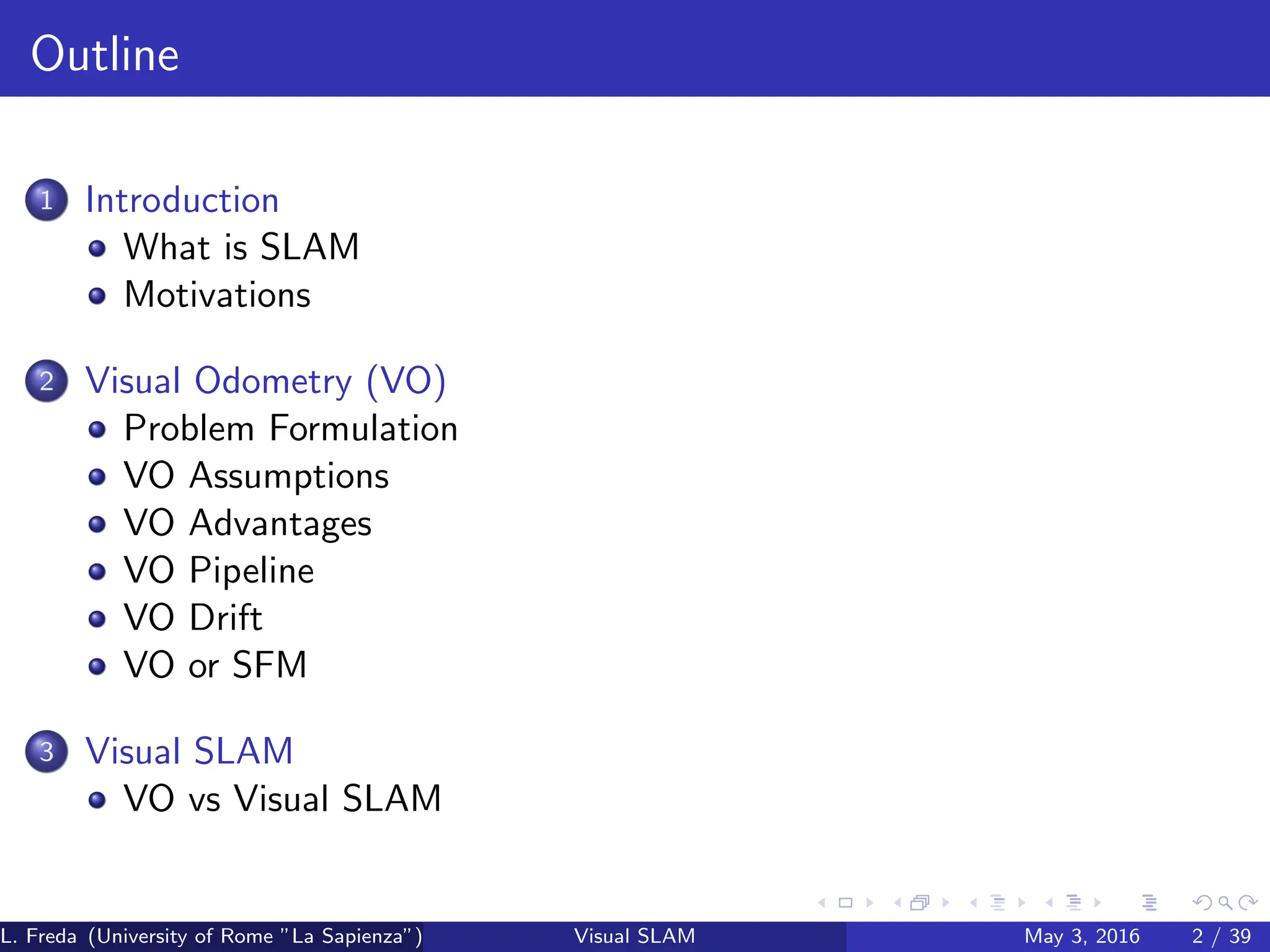Click the go forward curved arrow
The width and height of the screenshot is (1270, 952).
point(1248,903)
